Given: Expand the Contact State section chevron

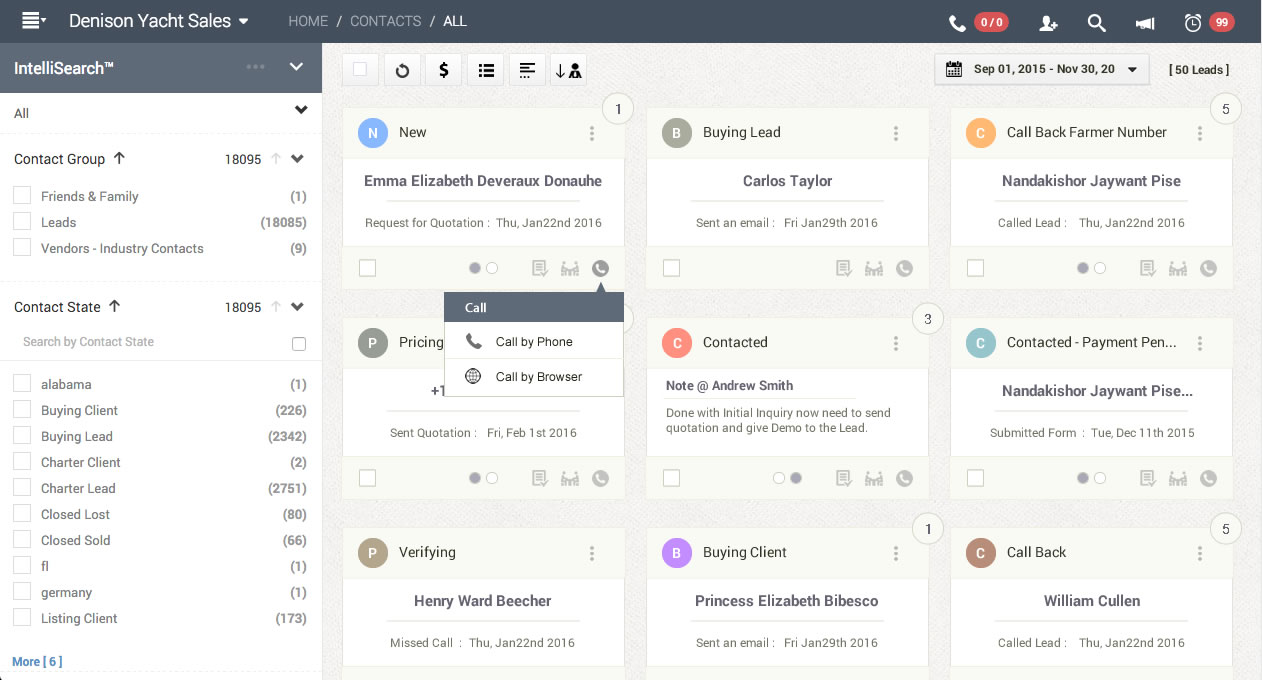Looking at the screenshot, I should [297, 307].
